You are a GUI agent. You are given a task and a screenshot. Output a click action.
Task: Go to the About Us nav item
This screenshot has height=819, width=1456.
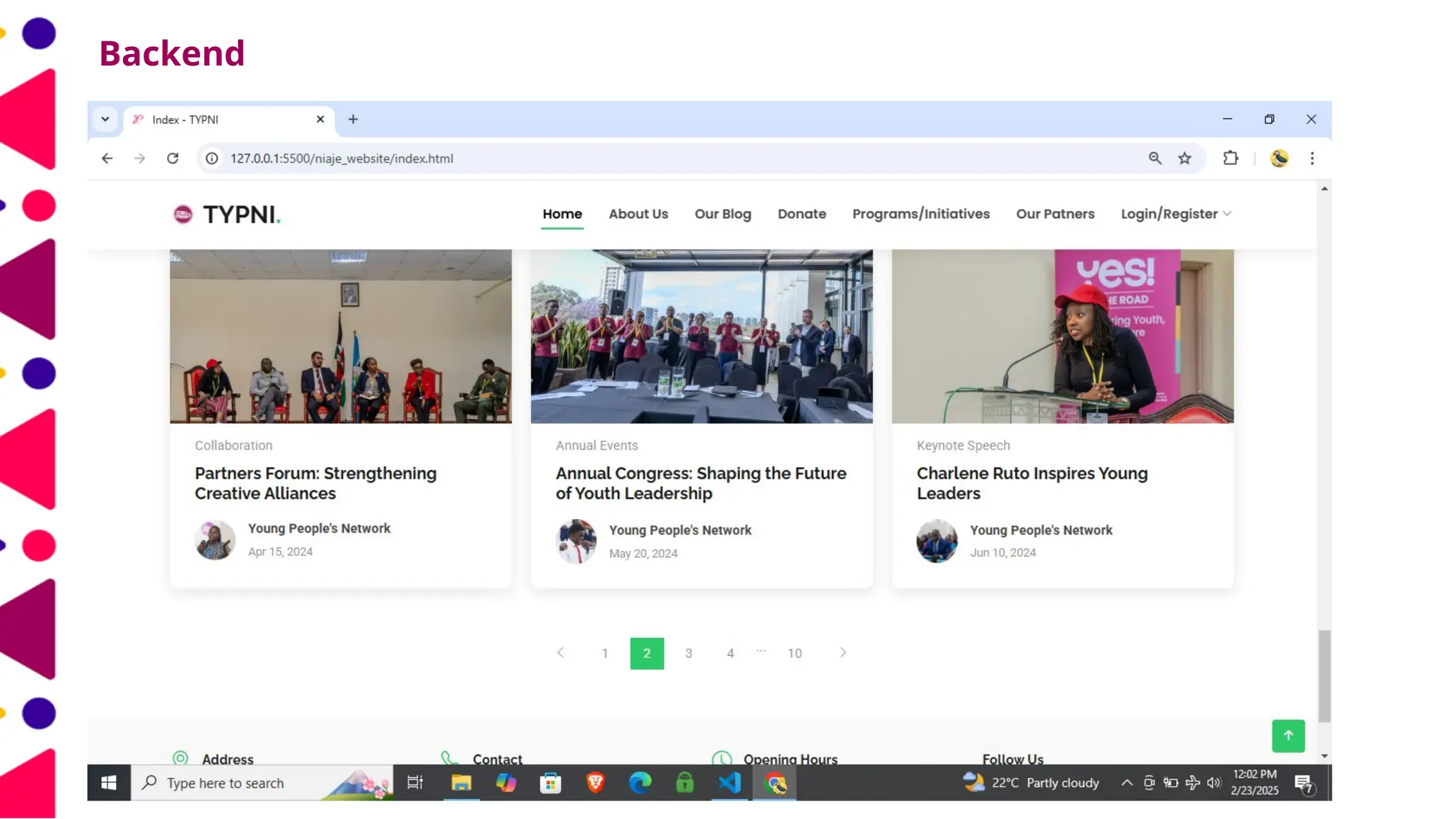pos(638,214)
